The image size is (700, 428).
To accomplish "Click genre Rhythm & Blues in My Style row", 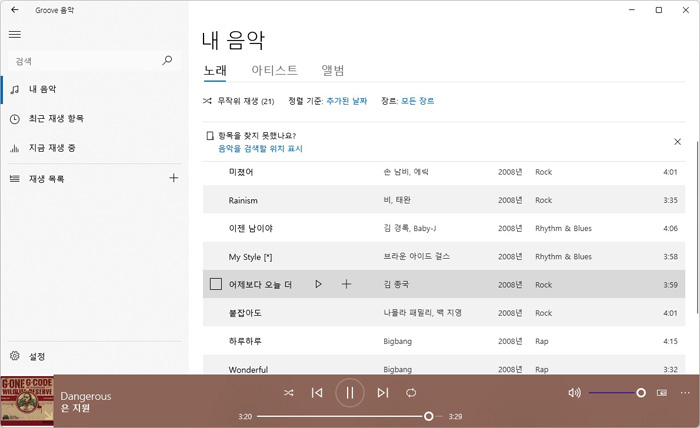I will click(x=563, y=256).
